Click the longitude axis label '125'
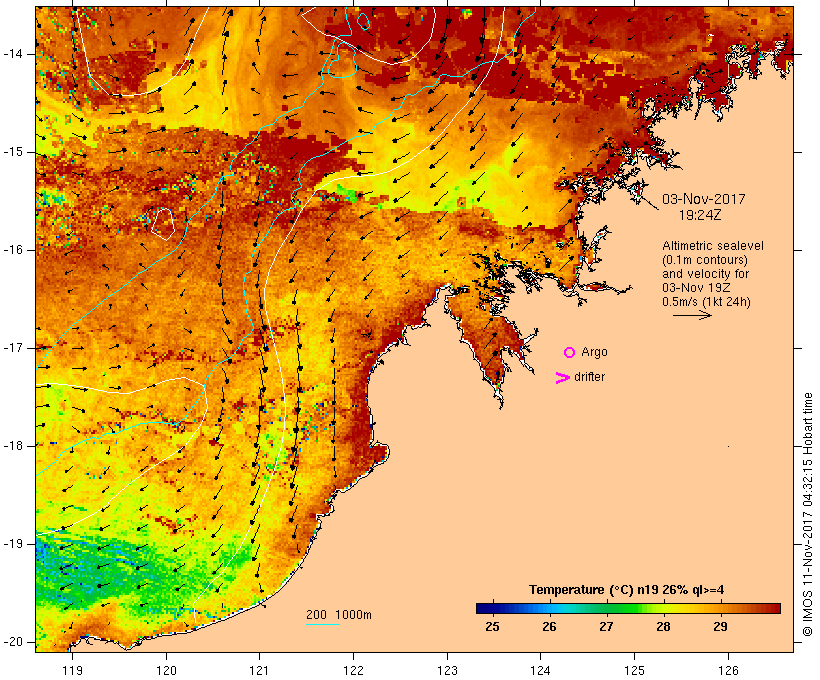Viewport: 820px width, 680px height. click(x=635, y=671)
